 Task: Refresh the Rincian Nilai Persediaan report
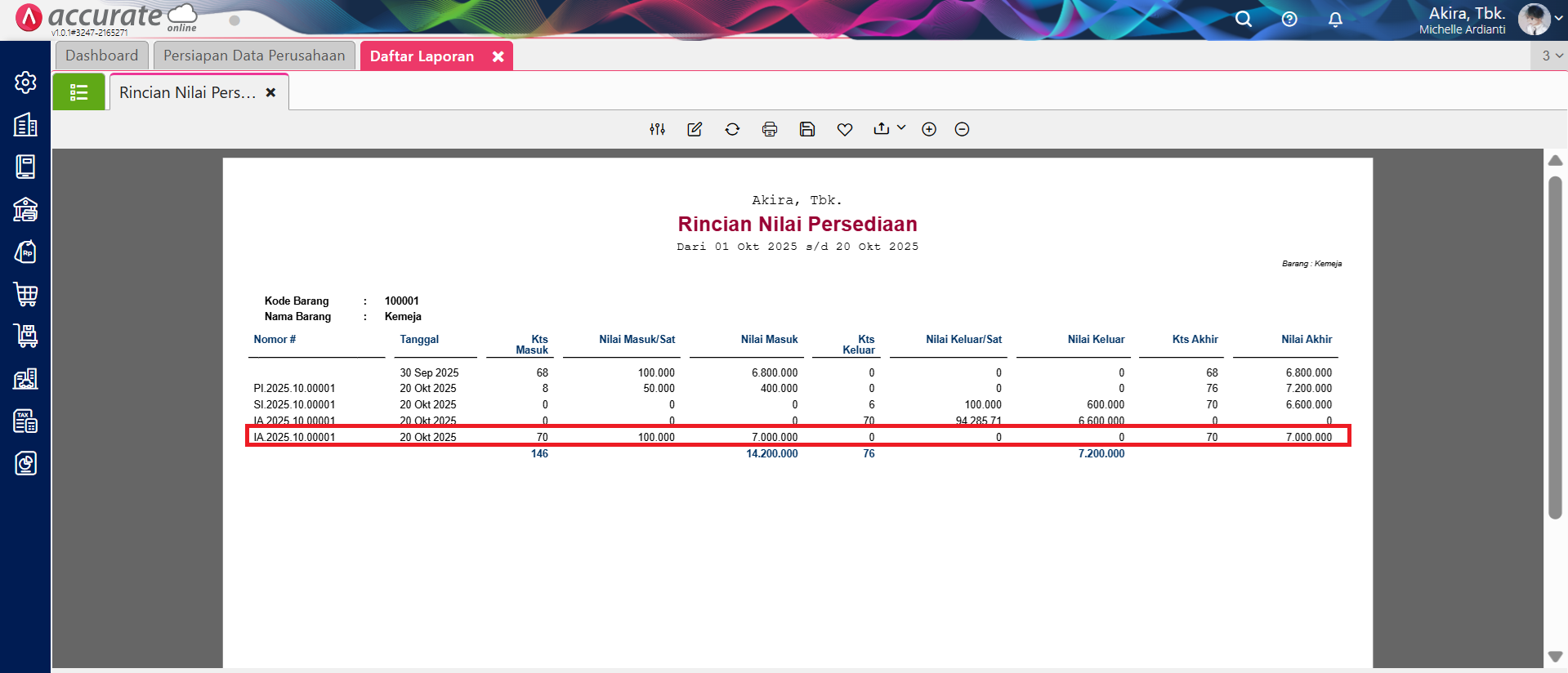pyautogui.click(x=732, y=129)
